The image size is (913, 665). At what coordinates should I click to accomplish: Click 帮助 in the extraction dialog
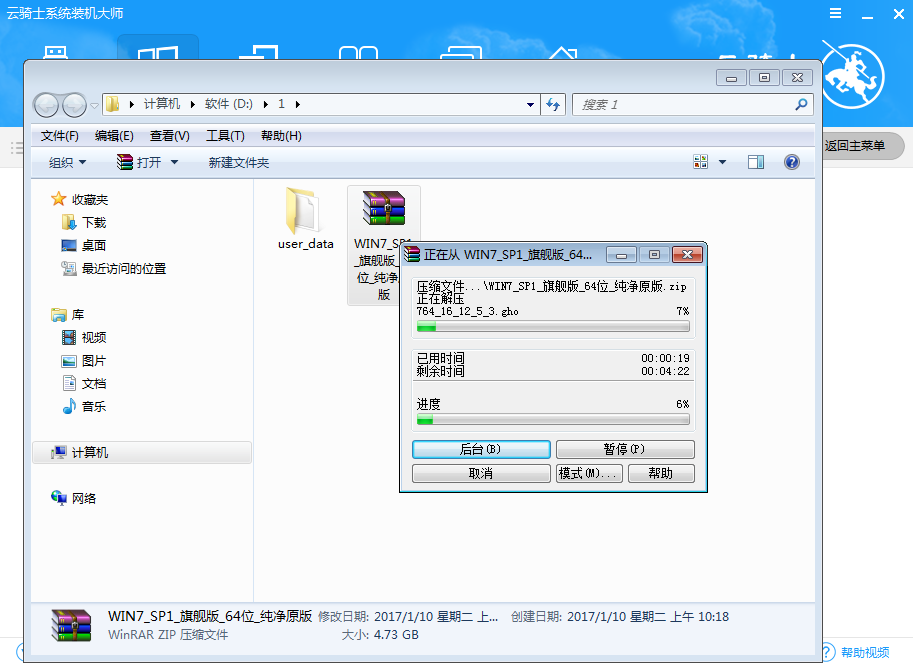click(661, 473)
